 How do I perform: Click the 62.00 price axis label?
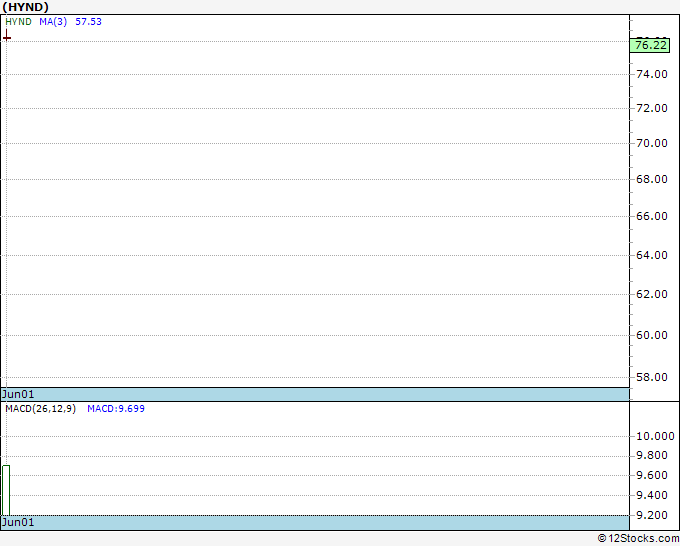(651, 294)
